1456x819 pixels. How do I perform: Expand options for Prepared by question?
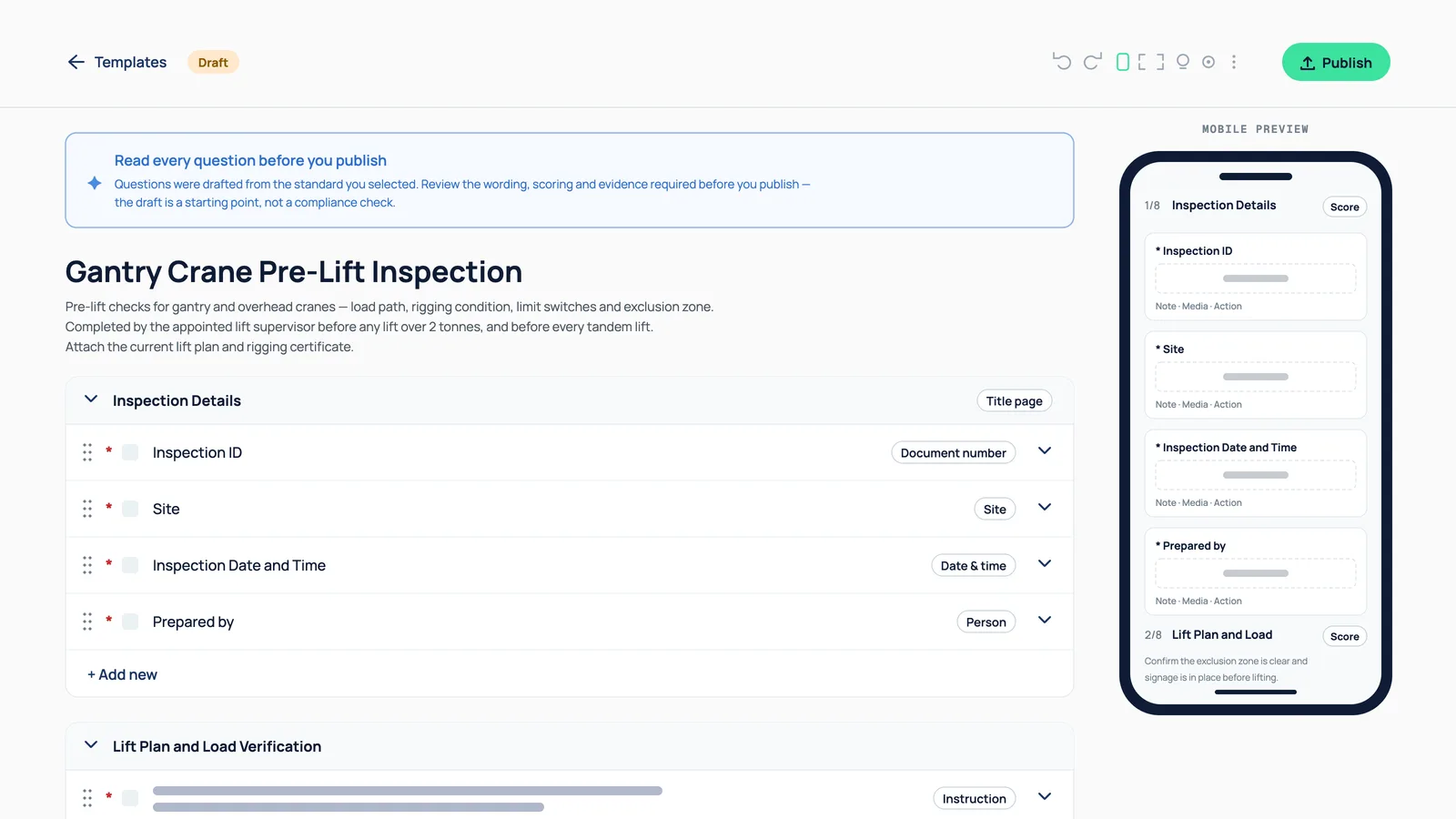tap(1045, 621)
